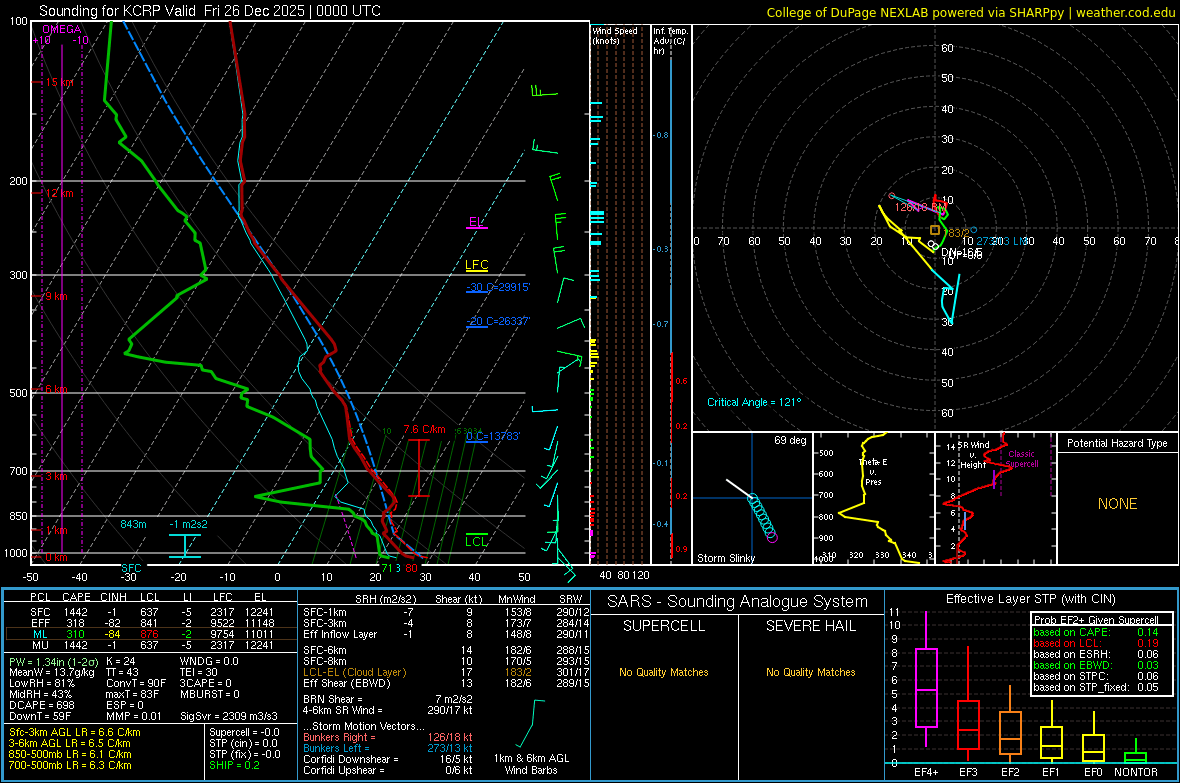This screenshot has width=1180, height=783.
Task: Select the green 'LCL' marker on skew-T
Action: pyautogui.click(x=476, y=541)
